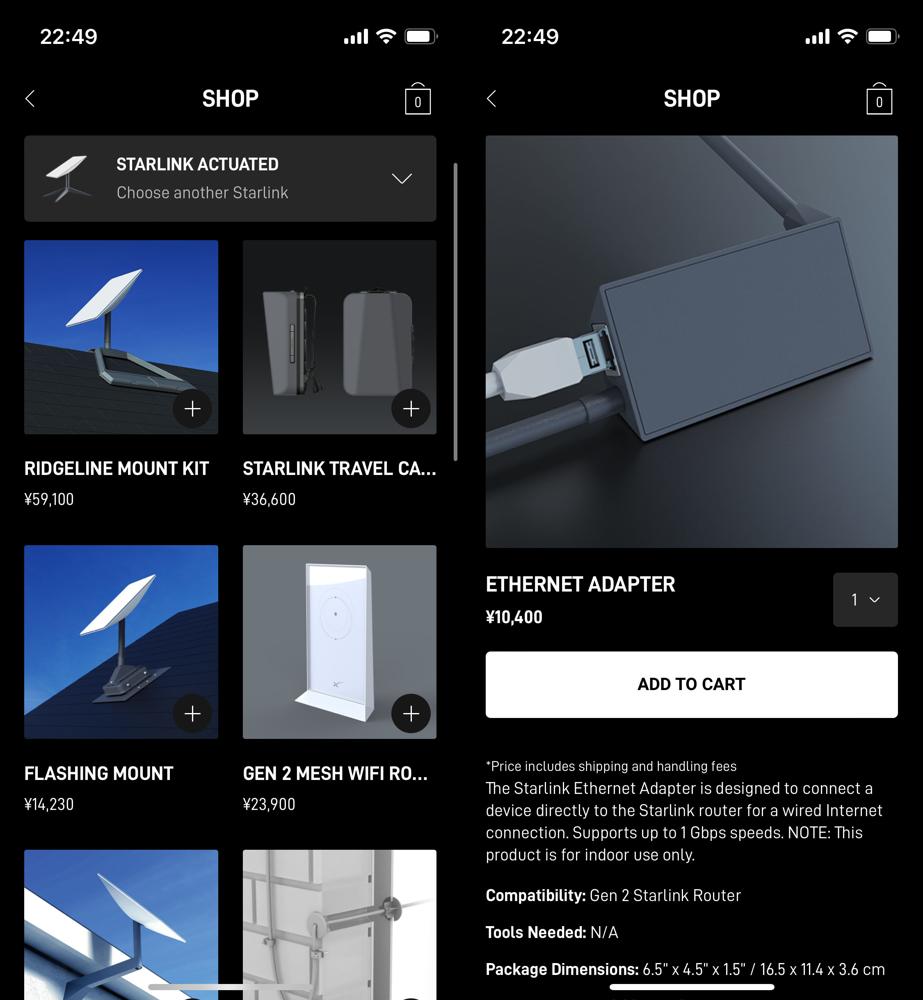This screenshot has width=923, height=1000.
Task: Add Starlink Travel Case with plus icon
Action: coord(411,409)
